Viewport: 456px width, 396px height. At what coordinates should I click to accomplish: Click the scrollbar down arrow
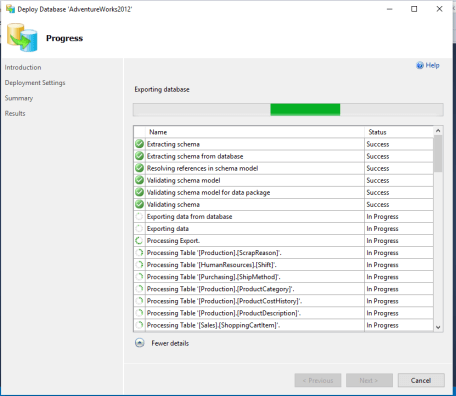point(438,327)
